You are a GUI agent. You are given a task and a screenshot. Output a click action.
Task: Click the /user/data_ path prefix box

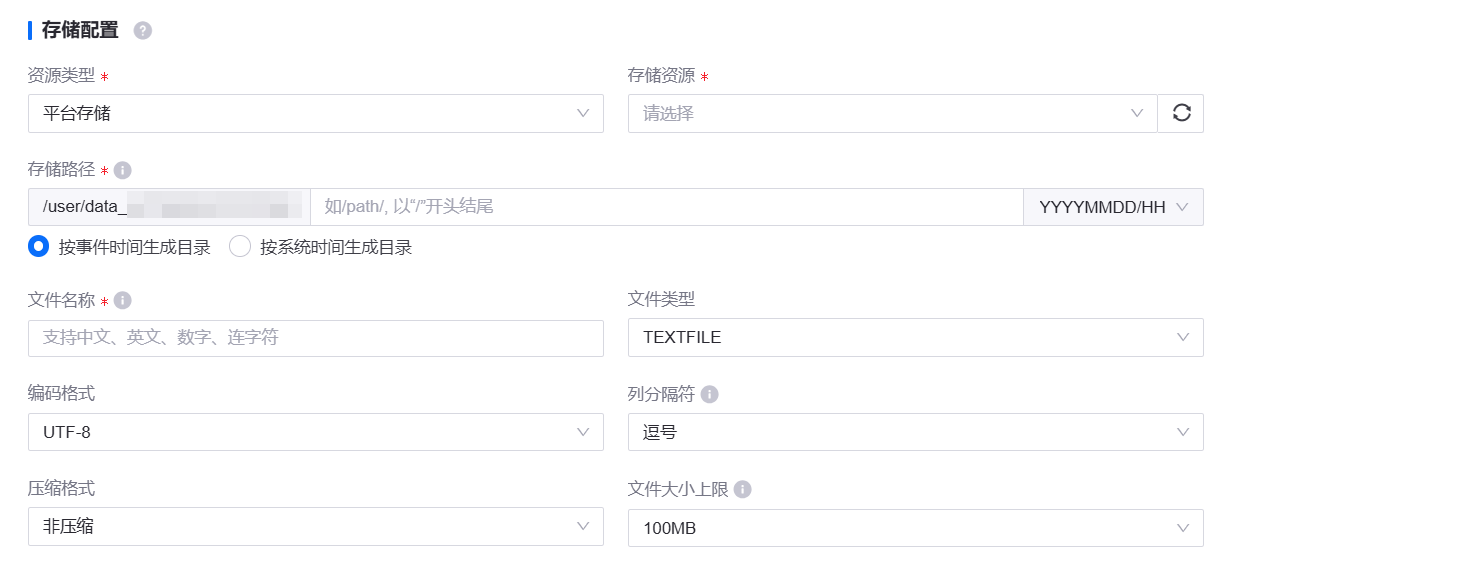tap(169, 207)
